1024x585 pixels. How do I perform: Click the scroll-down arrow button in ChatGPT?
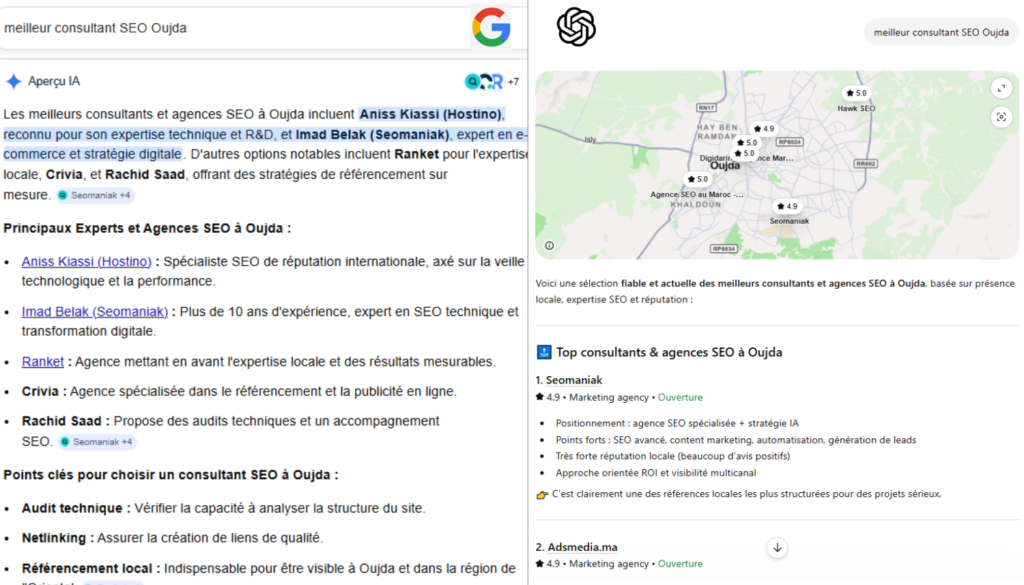(777, 548)
